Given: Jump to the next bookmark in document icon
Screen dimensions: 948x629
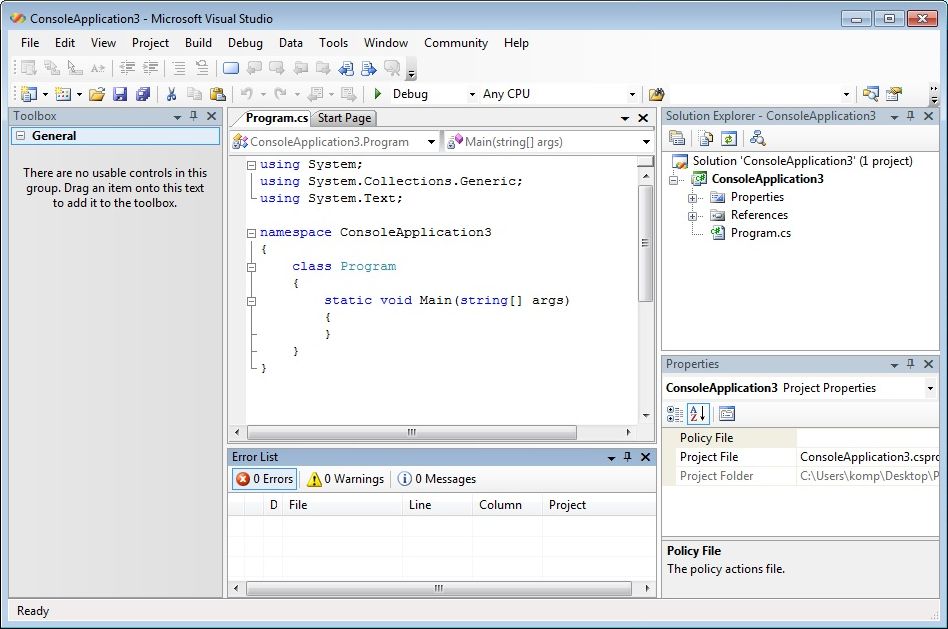Looking at the screenshot, I should coord(368,68).
